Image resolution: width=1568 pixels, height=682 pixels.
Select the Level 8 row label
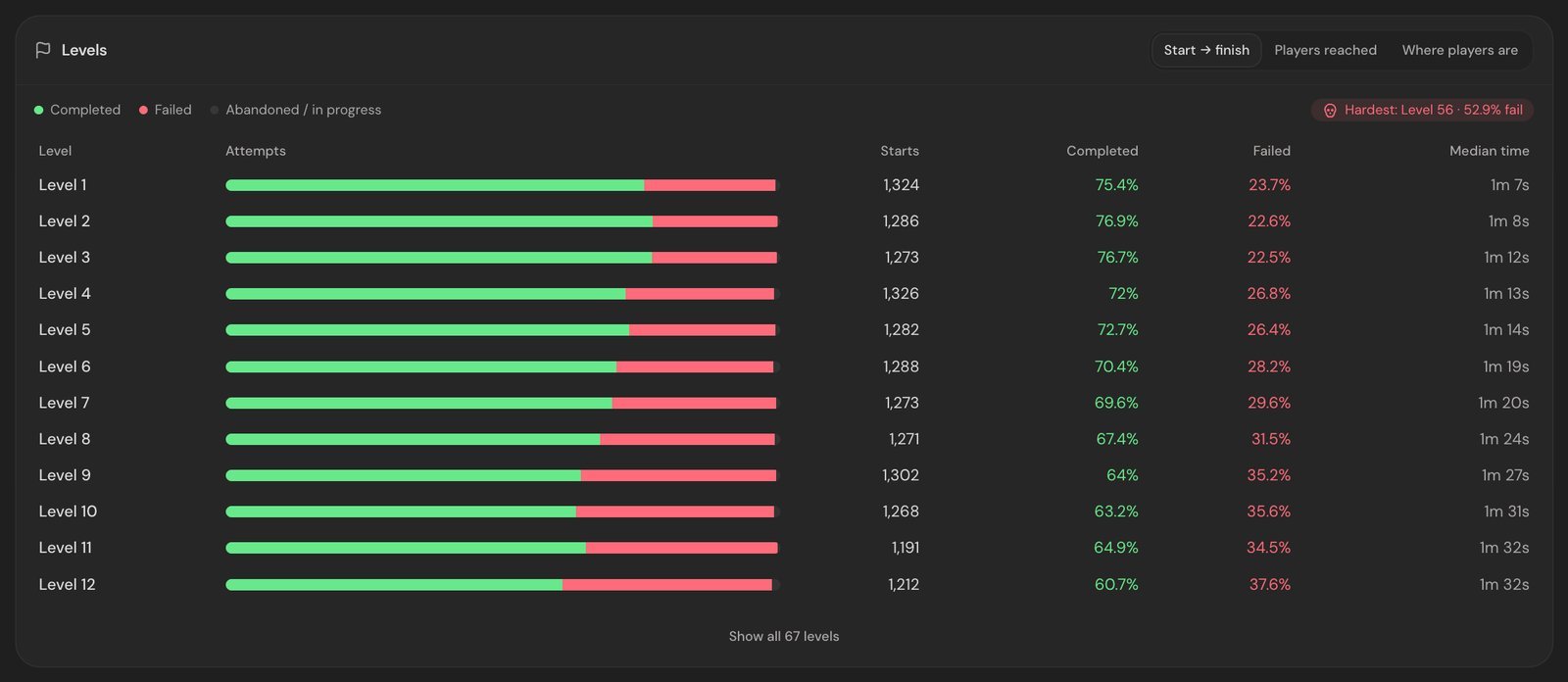tap(65, 439)
